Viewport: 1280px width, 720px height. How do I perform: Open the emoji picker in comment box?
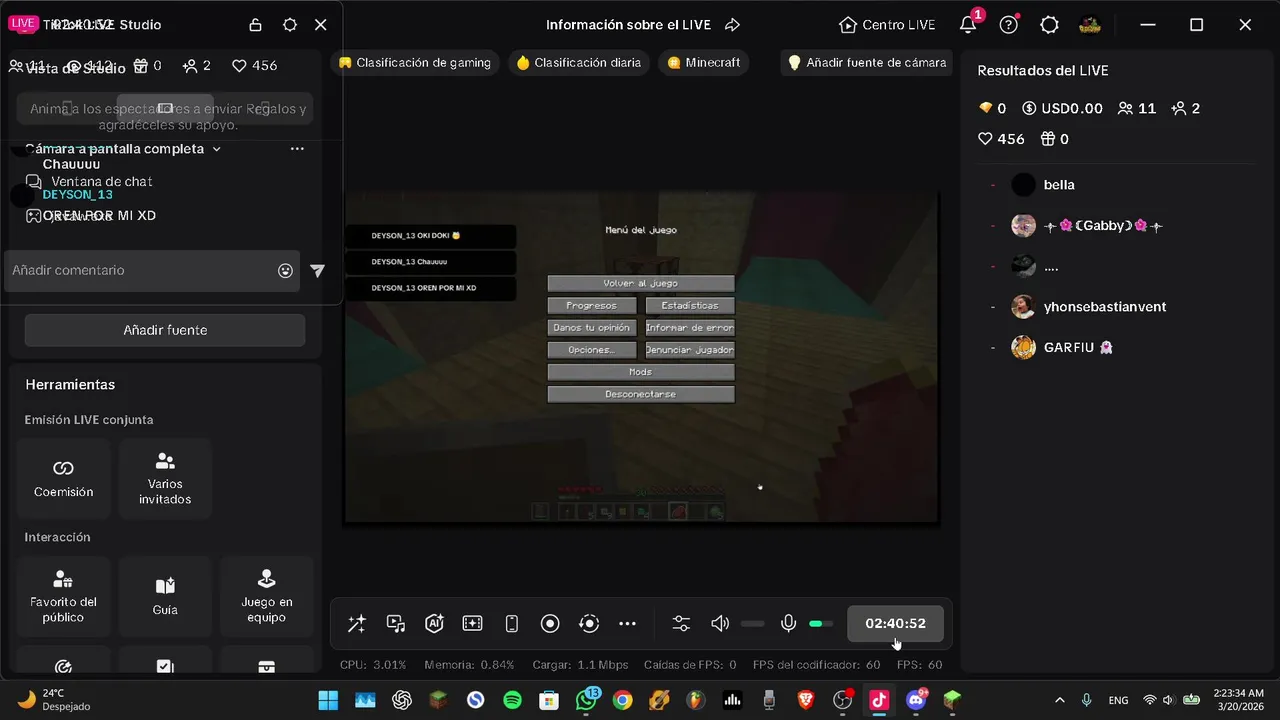[x=285, y=271]
